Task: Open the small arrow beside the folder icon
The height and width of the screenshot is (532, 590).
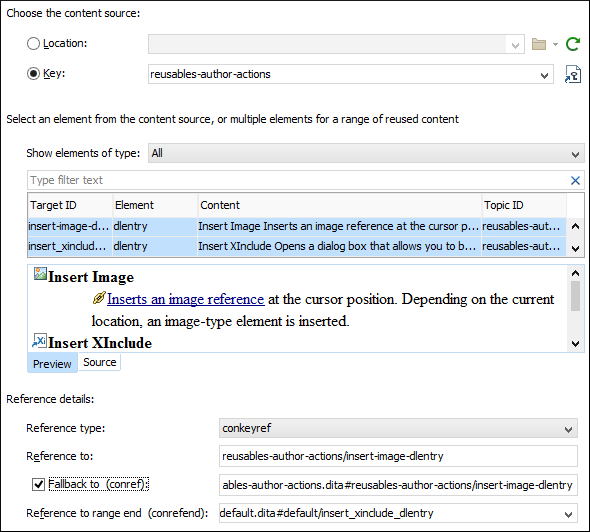Action: (555, 44)
